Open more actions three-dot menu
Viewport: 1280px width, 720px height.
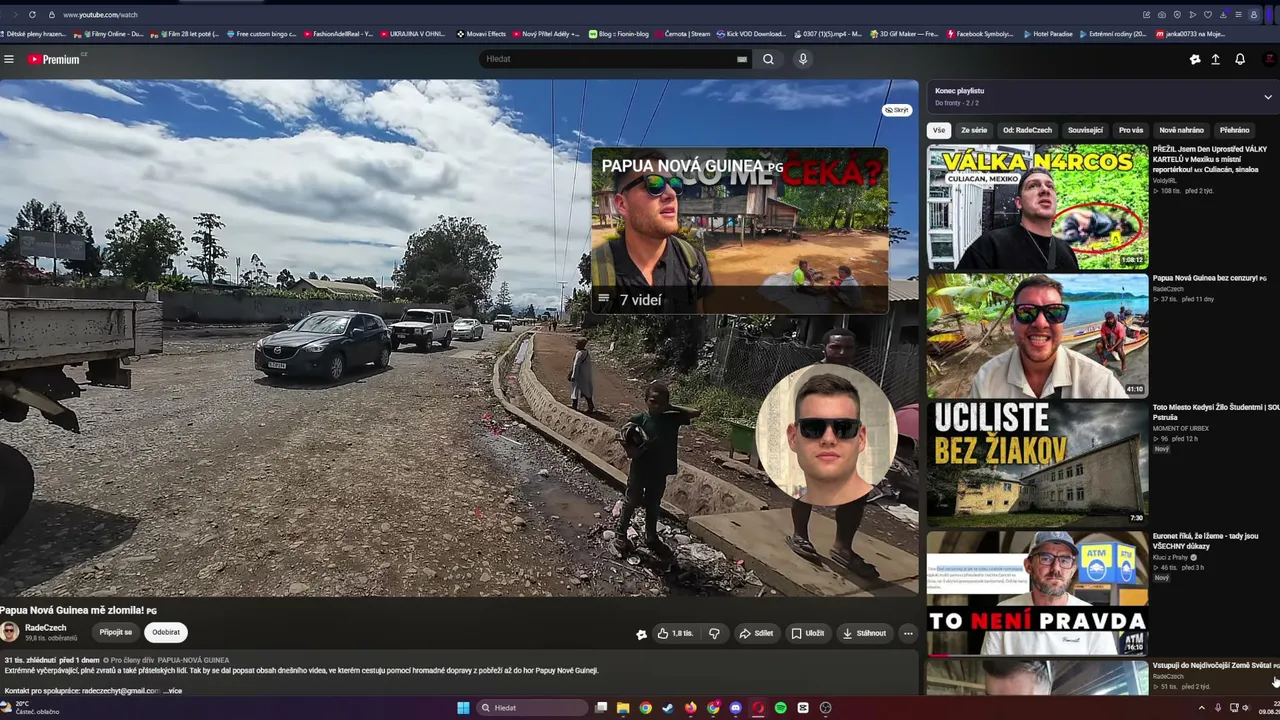click(908, 633)
